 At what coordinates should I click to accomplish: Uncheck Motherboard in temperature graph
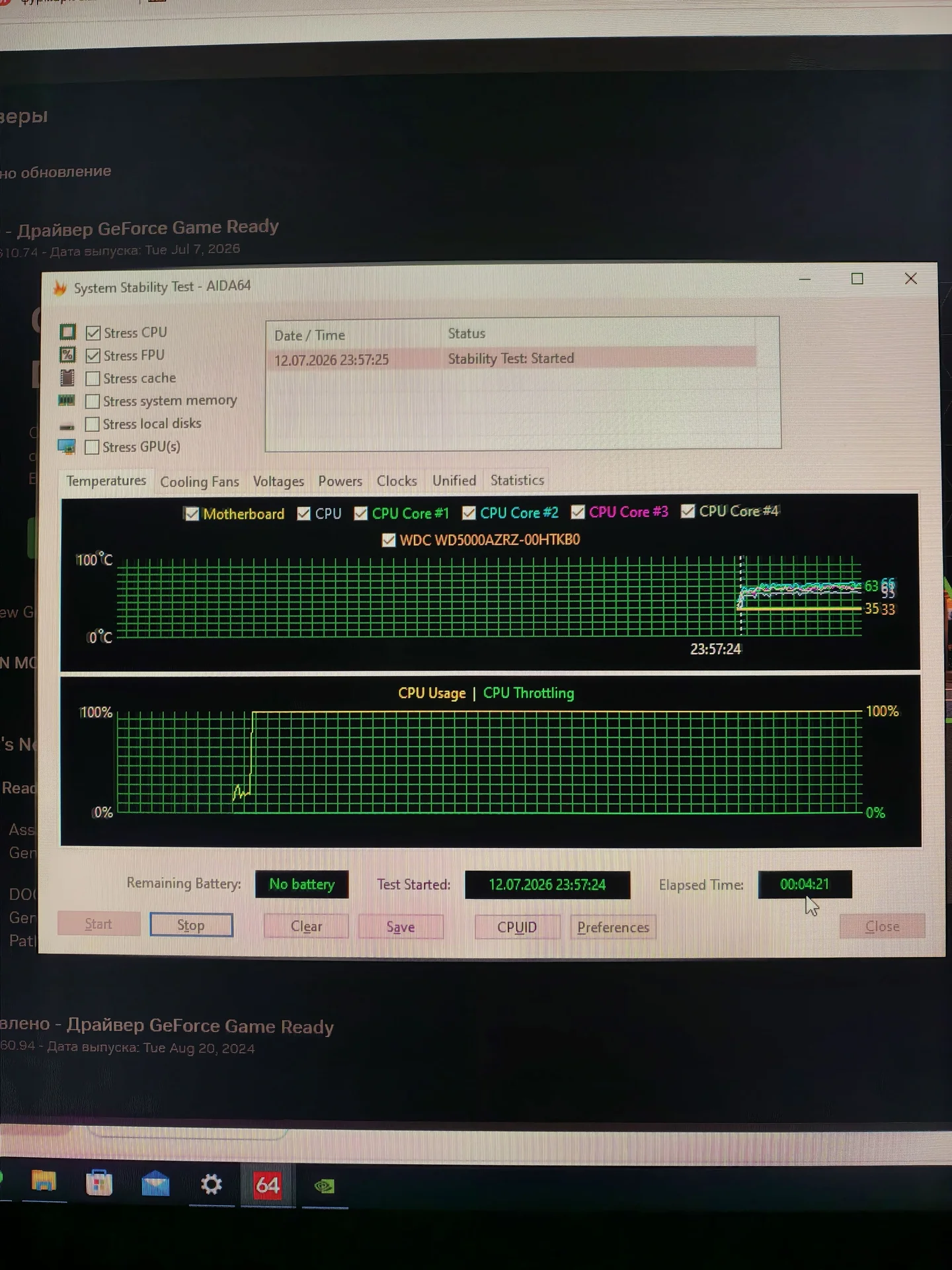pyautogui.click(x=192, y=514)
